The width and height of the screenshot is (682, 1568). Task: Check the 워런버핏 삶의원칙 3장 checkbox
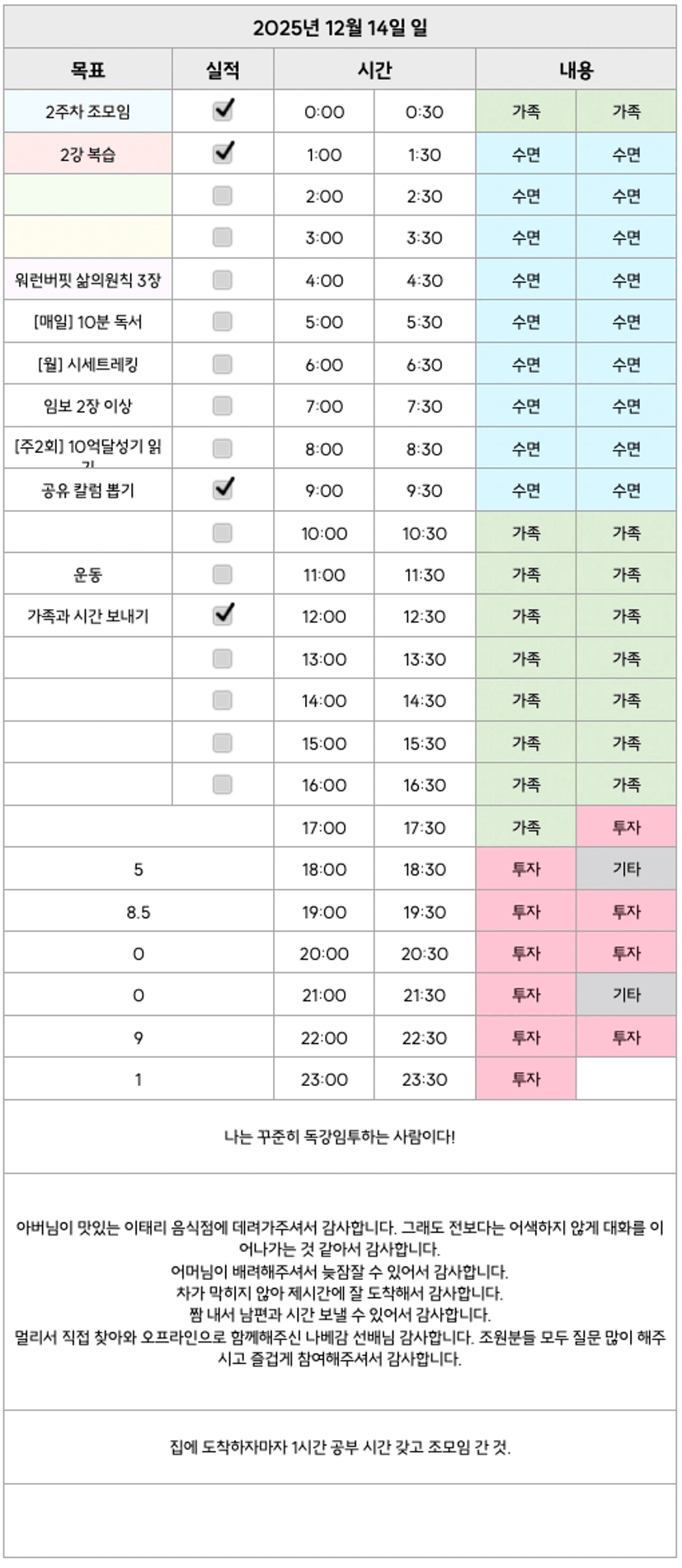pyautogui.click(x=223, y=280)
